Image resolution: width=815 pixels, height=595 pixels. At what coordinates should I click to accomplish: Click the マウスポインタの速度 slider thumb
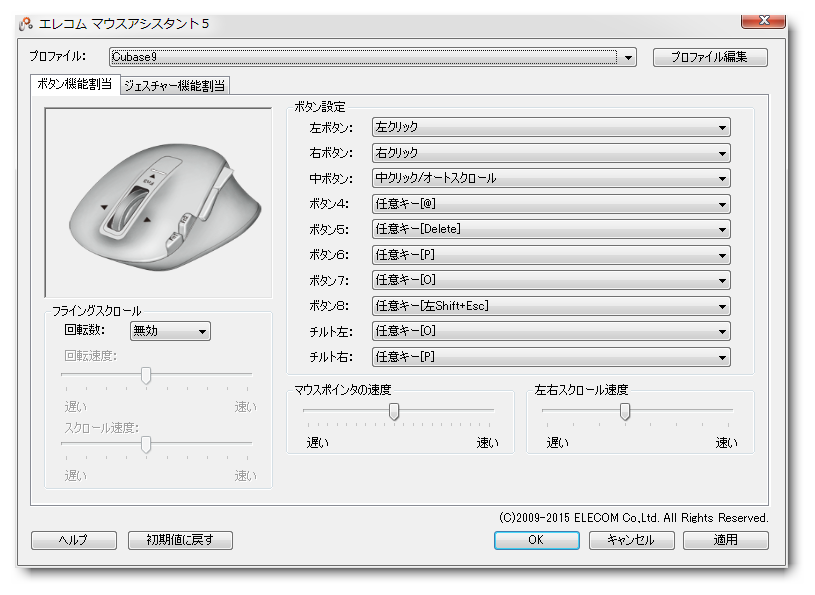pos(394,412)
